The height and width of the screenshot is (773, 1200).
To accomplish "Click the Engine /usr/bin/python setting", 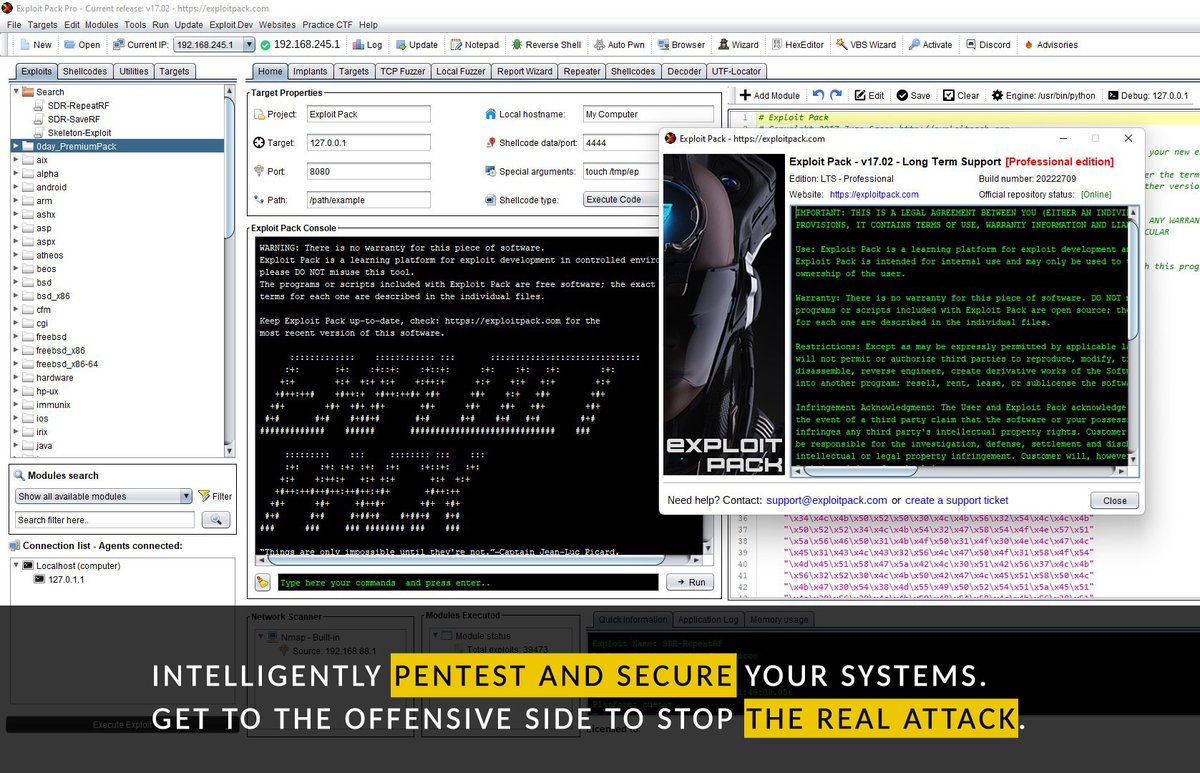I will tap(1043, 95).
